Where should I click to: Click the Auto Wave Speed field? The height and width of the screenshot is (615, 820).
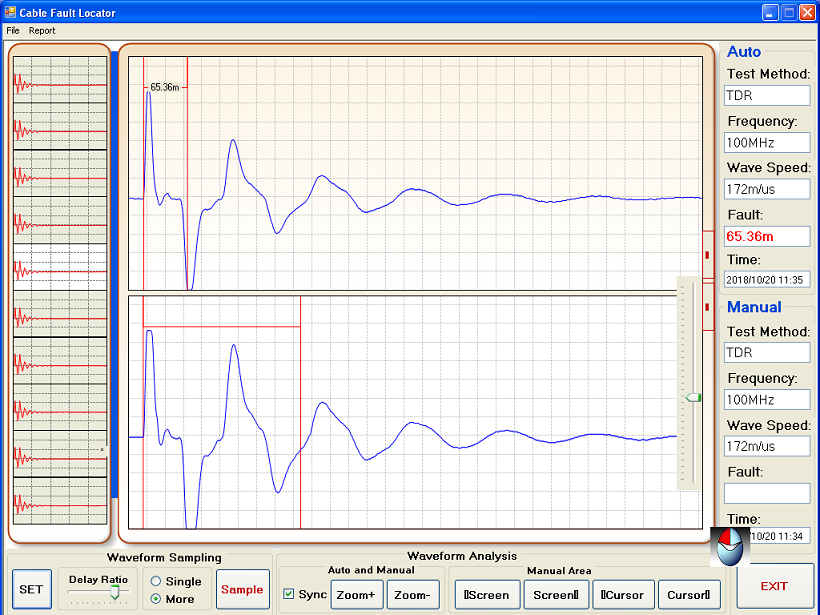pos(767,189)
